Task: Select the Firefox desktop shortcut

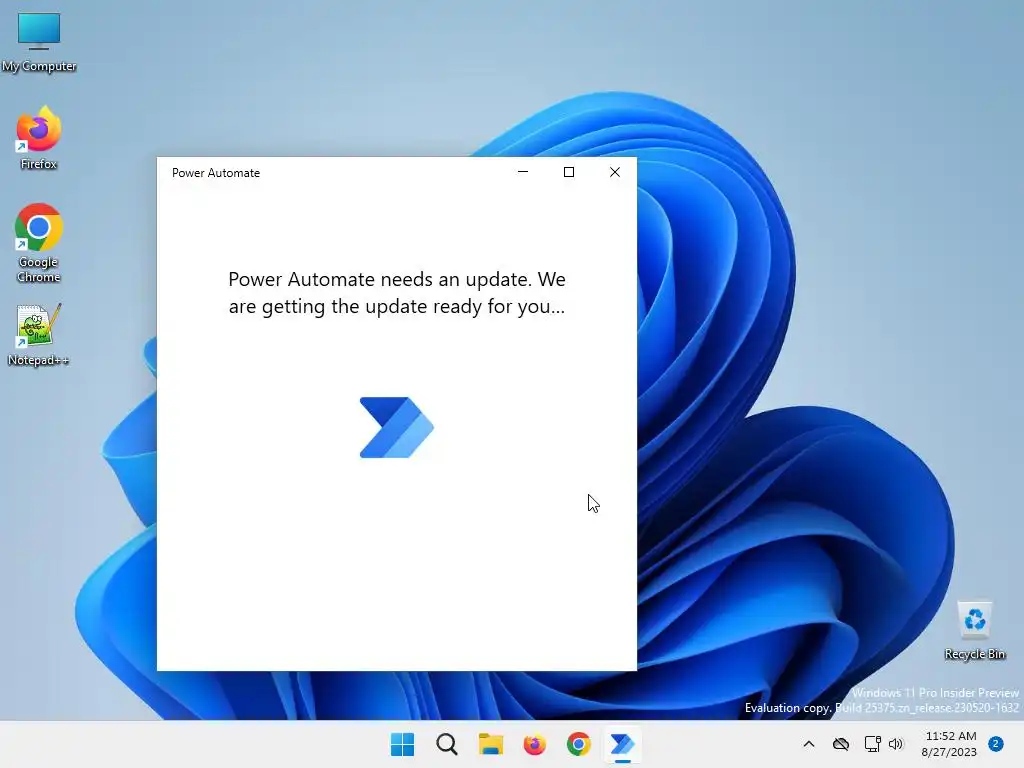Action: [39, 138]
